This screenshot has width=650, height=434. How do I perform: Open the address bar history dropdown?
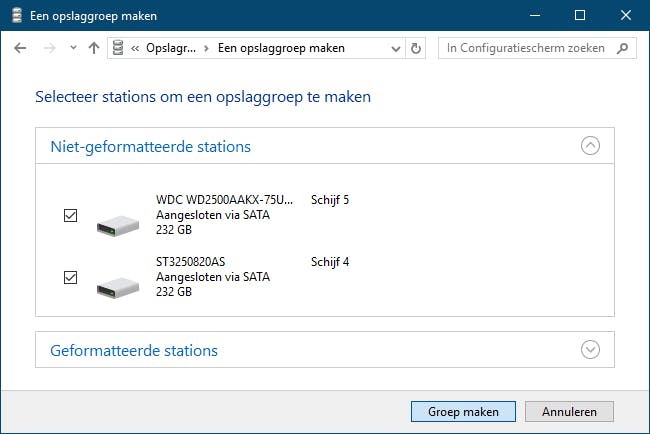coord(396,48)
